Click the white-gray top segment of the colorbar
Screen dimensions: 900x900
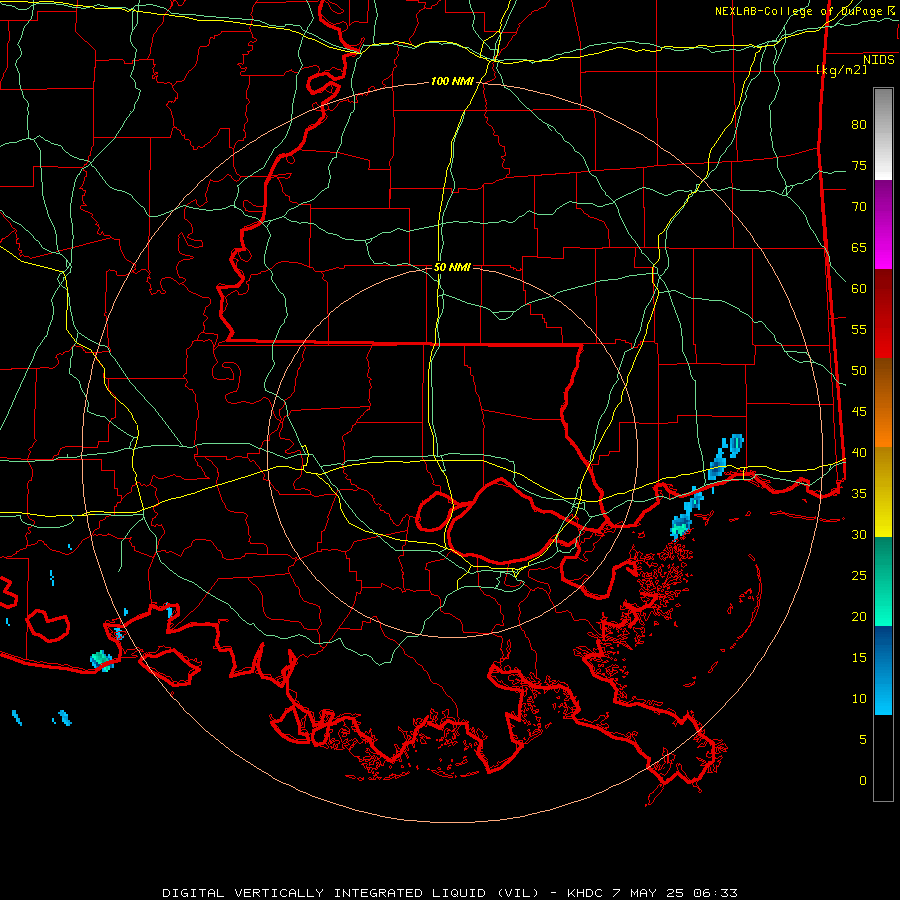click(883, 134)
